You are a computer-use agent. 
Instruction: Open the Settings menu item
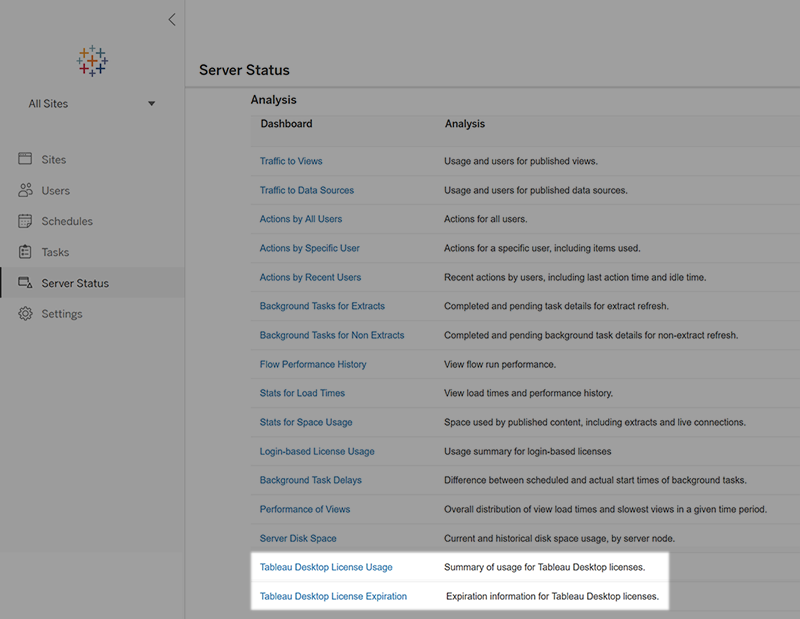pyautogui.click(x=62, y=314)
